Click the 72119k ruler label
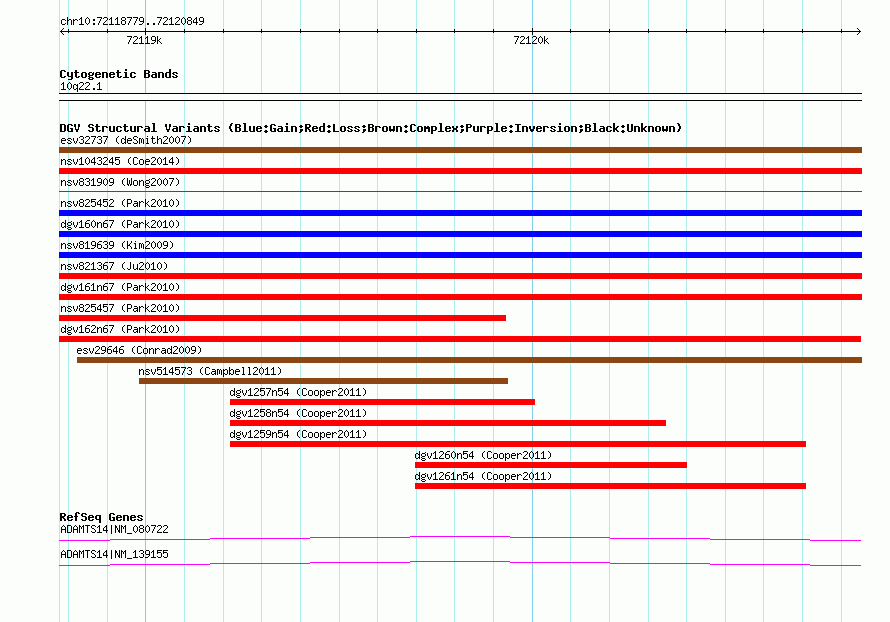 tap(144, 40)
